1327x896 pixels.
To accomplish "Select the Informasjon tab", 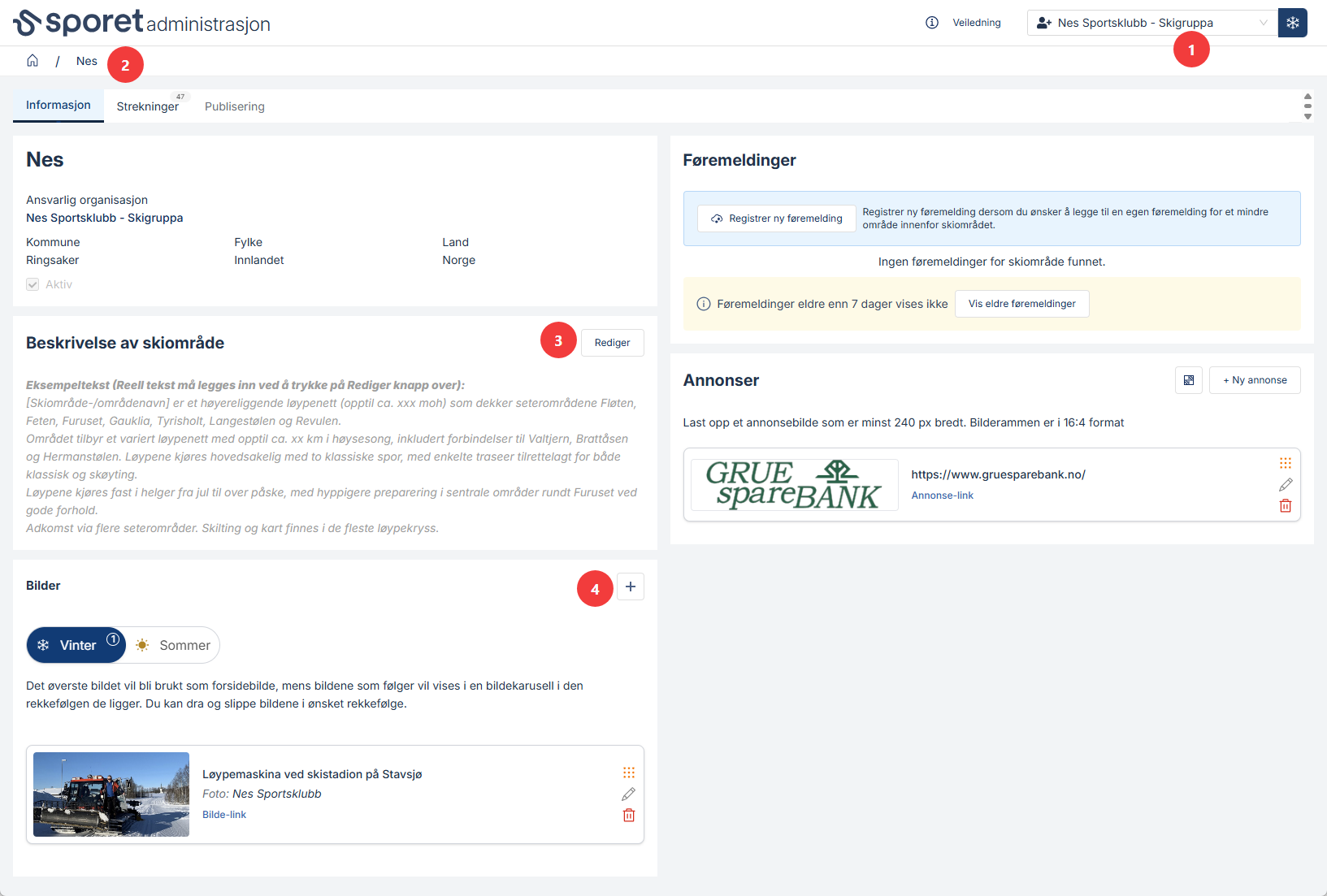I will click(x=59, y=106).
